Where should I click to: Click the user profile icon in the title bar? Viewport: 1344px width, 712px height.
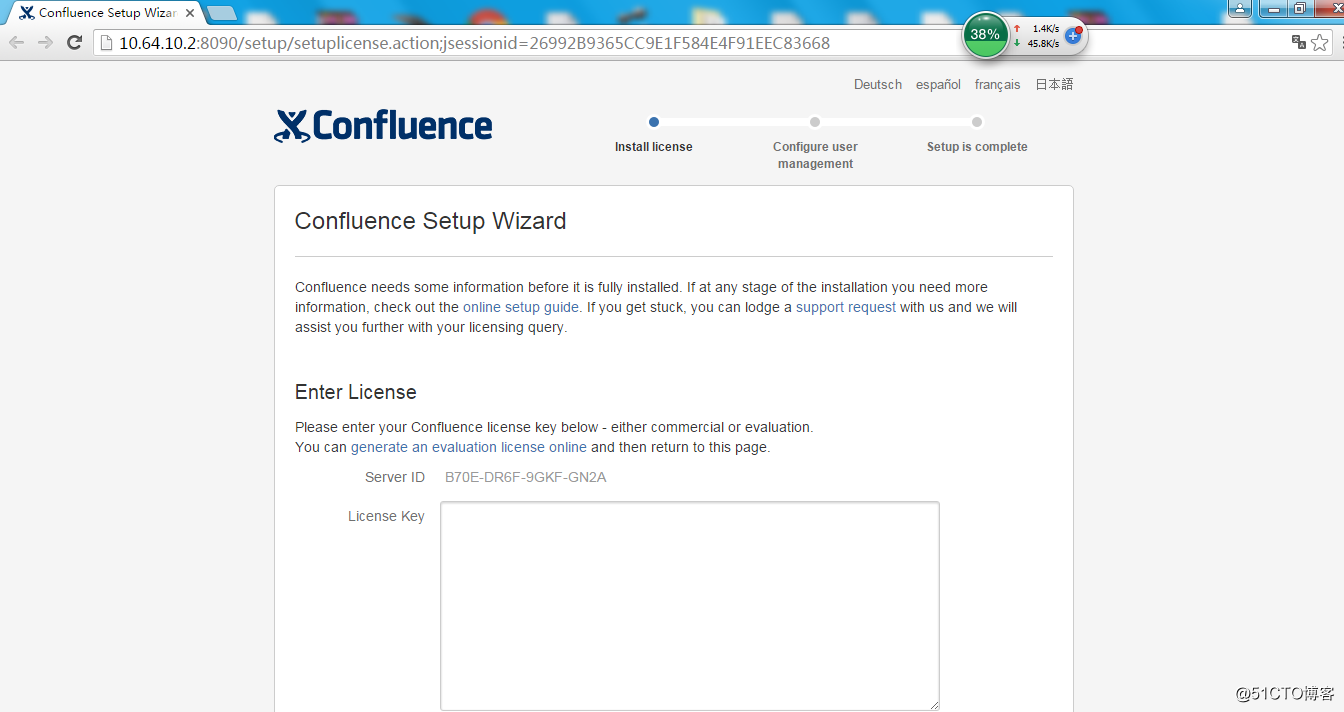(1240, 8)
